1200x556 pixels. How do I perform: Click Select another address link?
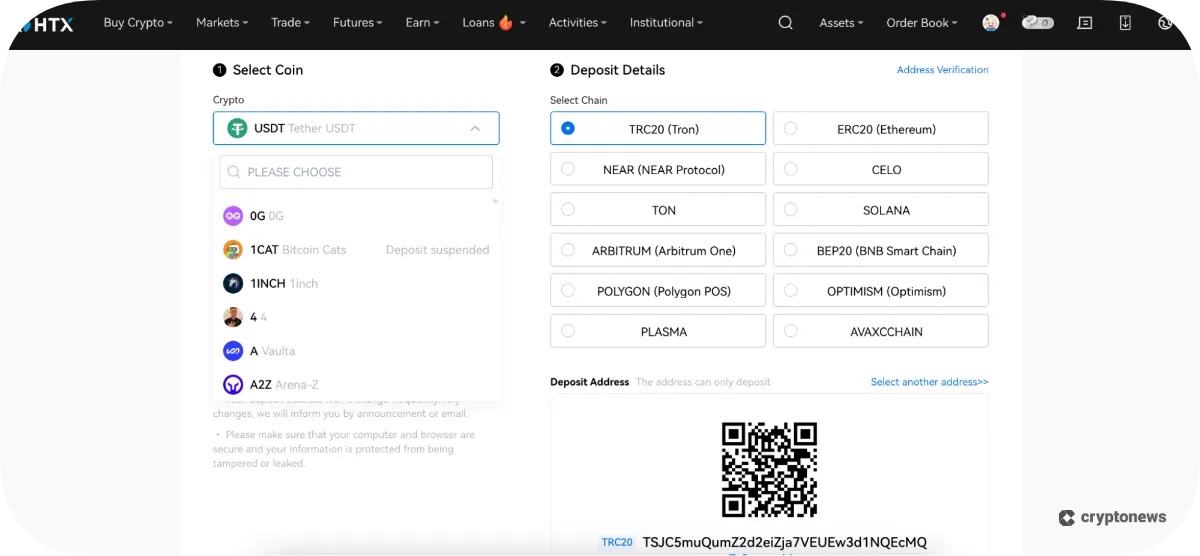929,382
